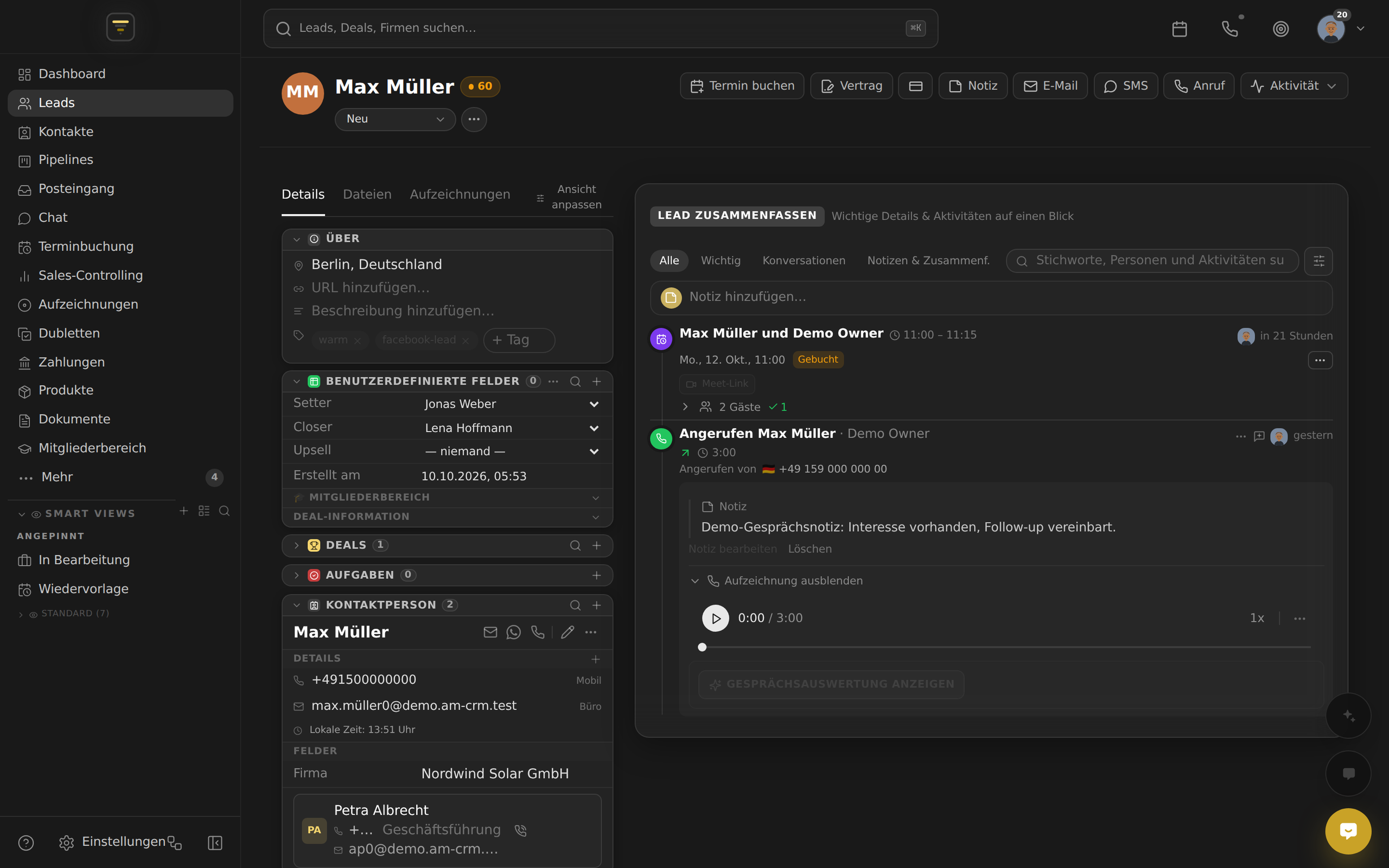Expand the Mitgliederbereich section
The width and height of the screenshot is (1389, 868).
click(x=447, y=497)
